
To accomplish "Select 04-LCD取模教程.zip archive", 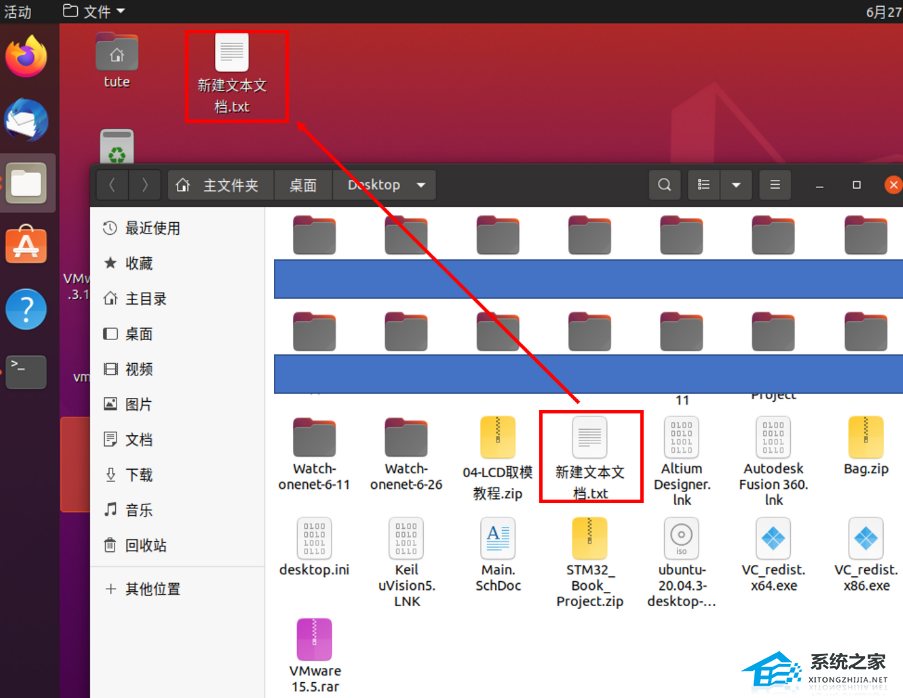I will pos(498,458).
